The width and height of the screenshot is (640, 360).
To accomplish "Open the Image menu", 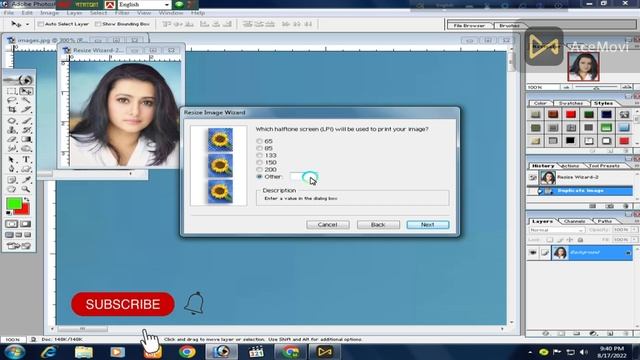I will click(x=49, y=13).
